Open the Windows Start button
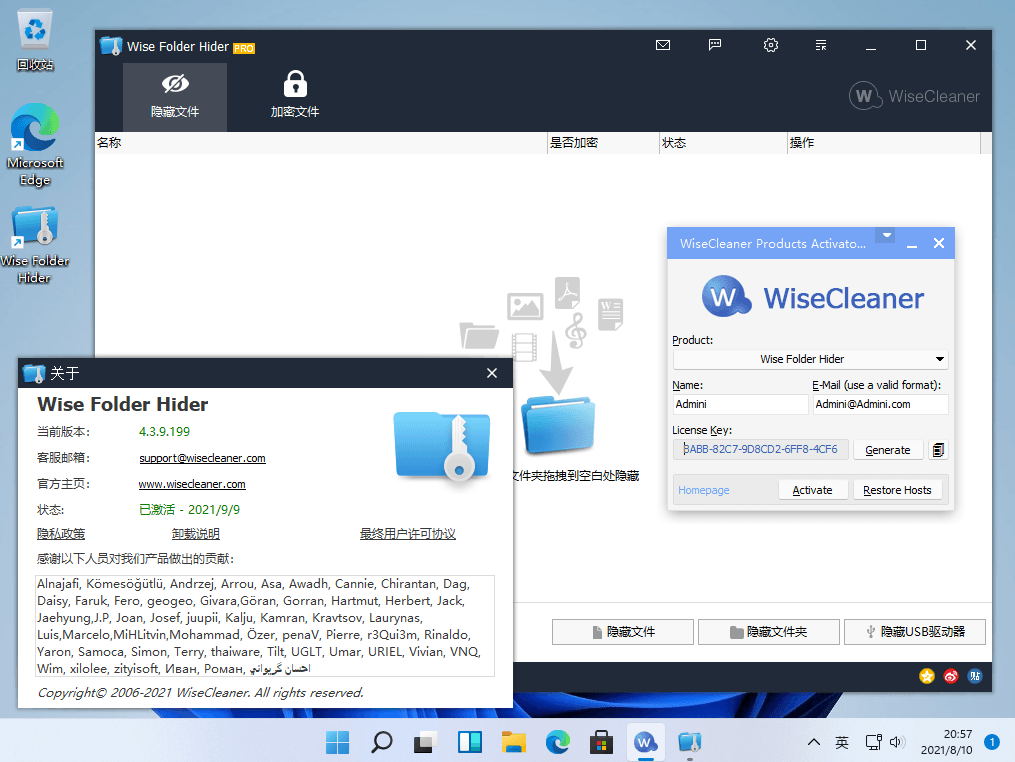 [337, 742]
